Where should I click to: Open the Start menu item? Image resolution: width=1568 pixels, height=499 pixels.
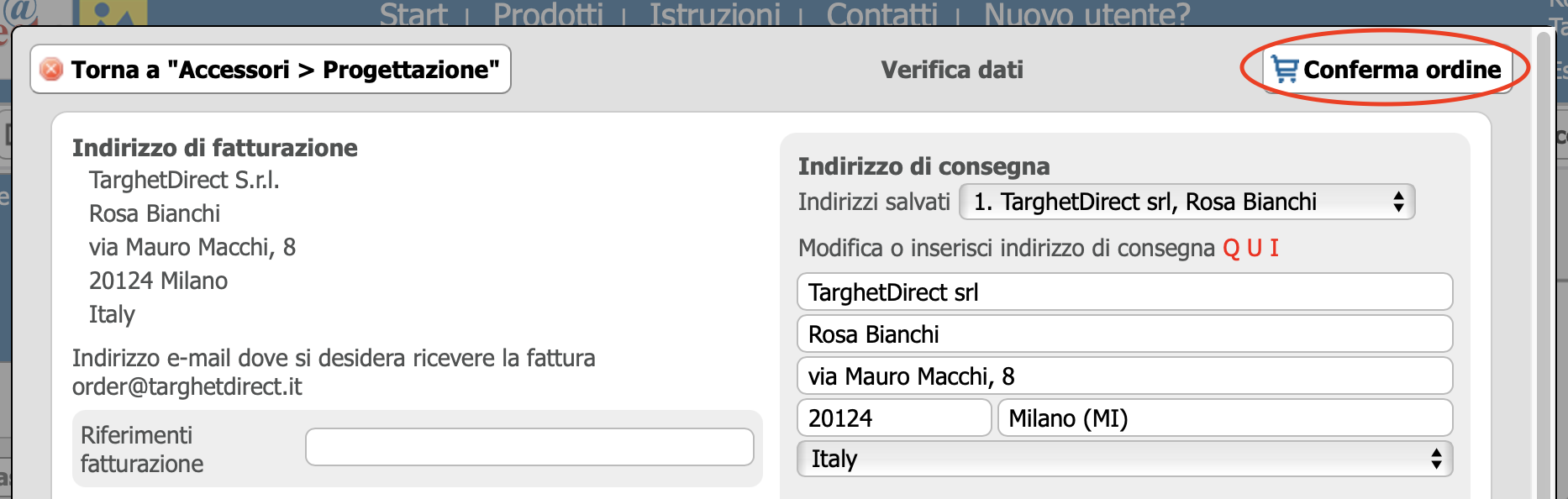point(413,14)
